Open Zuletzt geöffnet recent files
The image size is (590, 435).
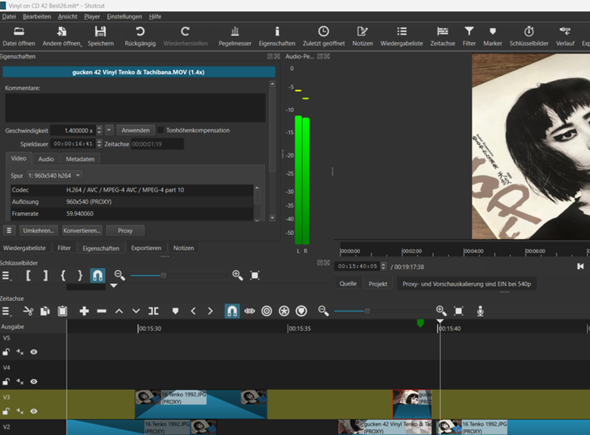click(x=324, y=36)
